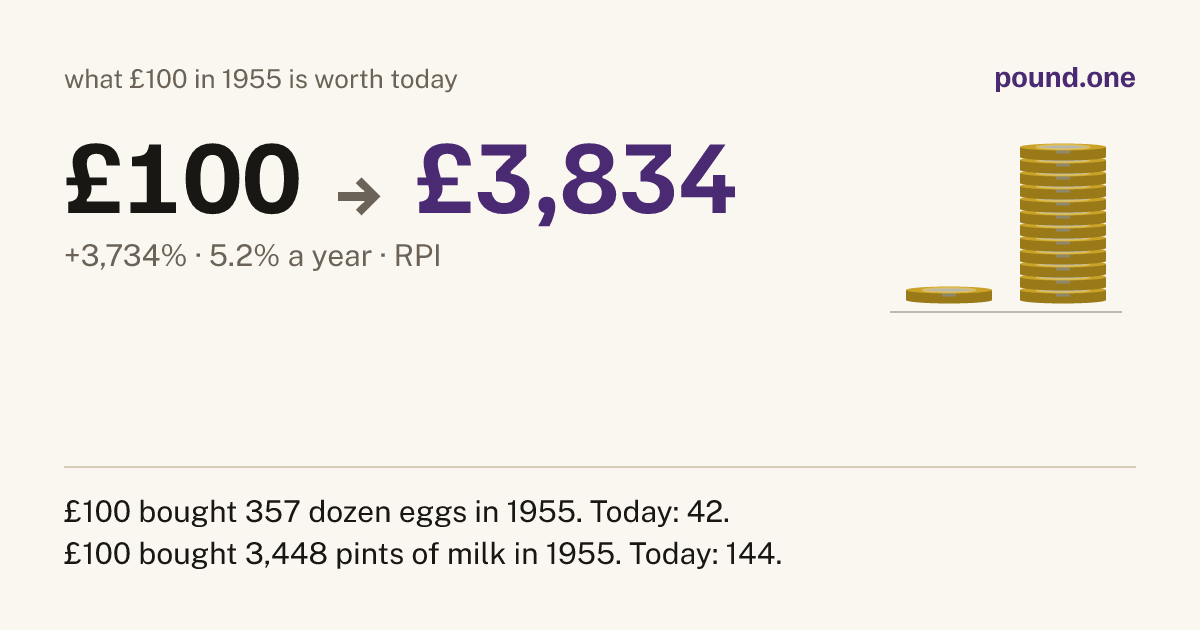
Task: Click the baseline under coin stacks
Action: [x=1006, y=312]
